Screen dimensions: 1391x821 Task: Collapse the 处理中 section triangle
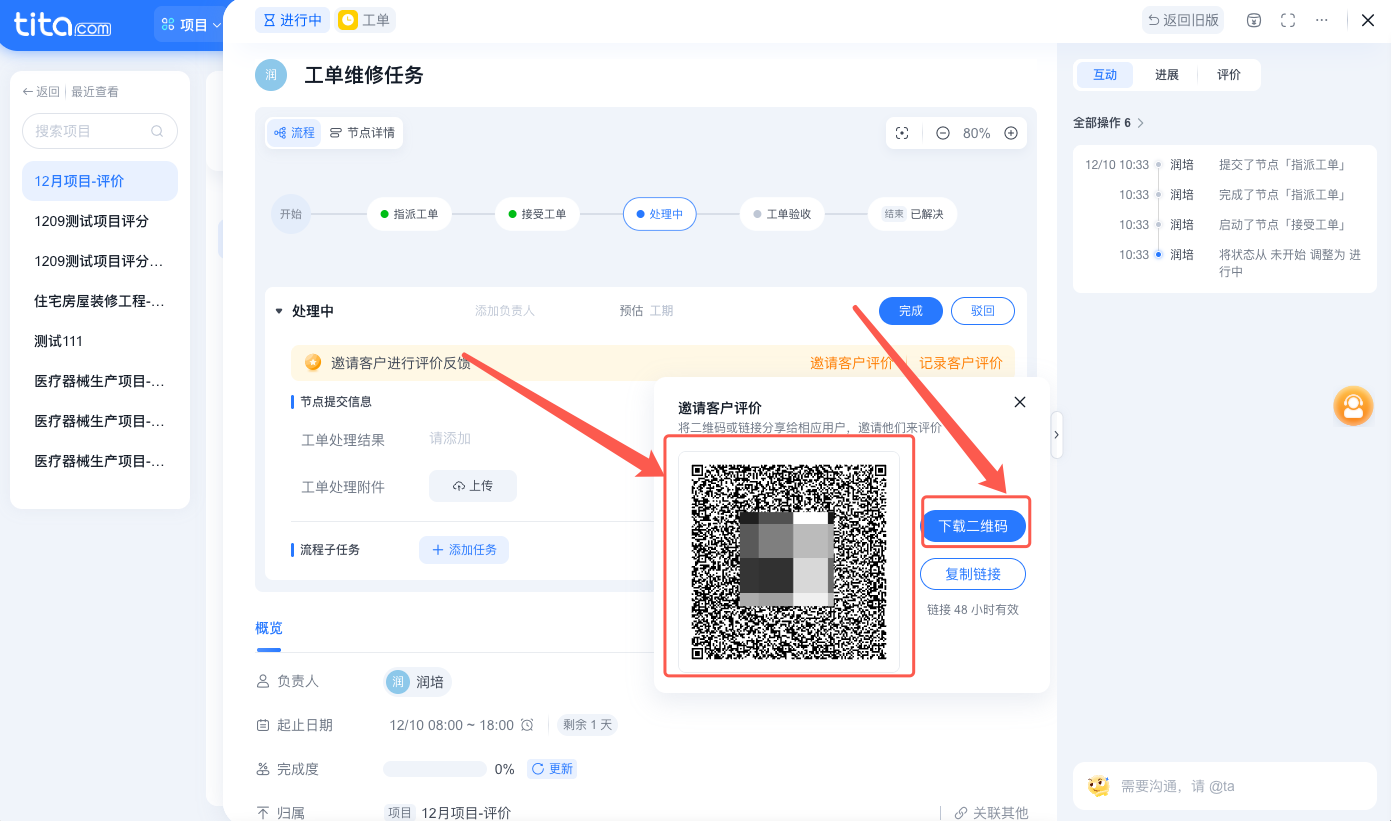[279, 311]
